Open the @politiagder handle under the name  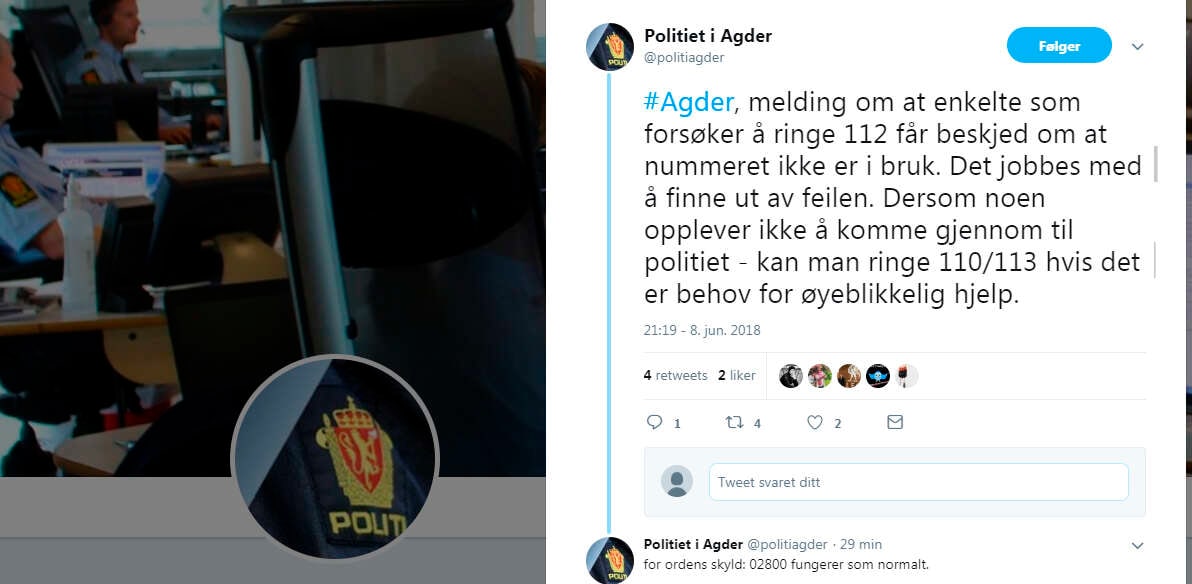[x=684, y=58]
